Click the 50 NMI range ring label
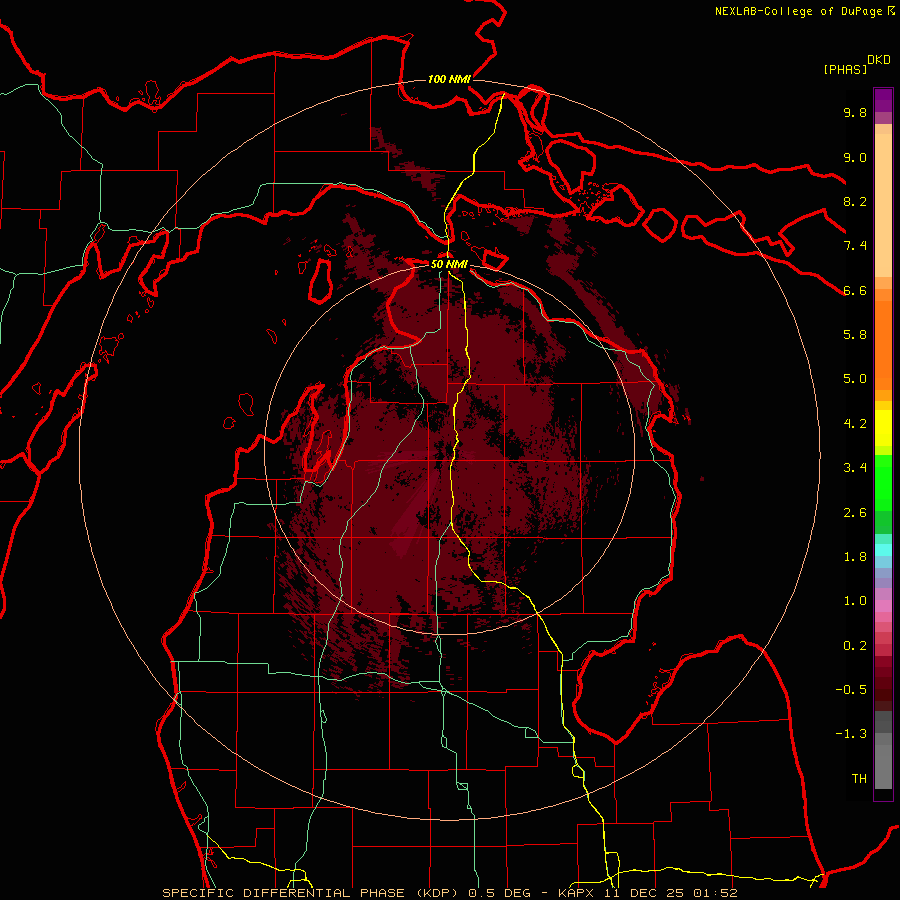 (449, 265)
